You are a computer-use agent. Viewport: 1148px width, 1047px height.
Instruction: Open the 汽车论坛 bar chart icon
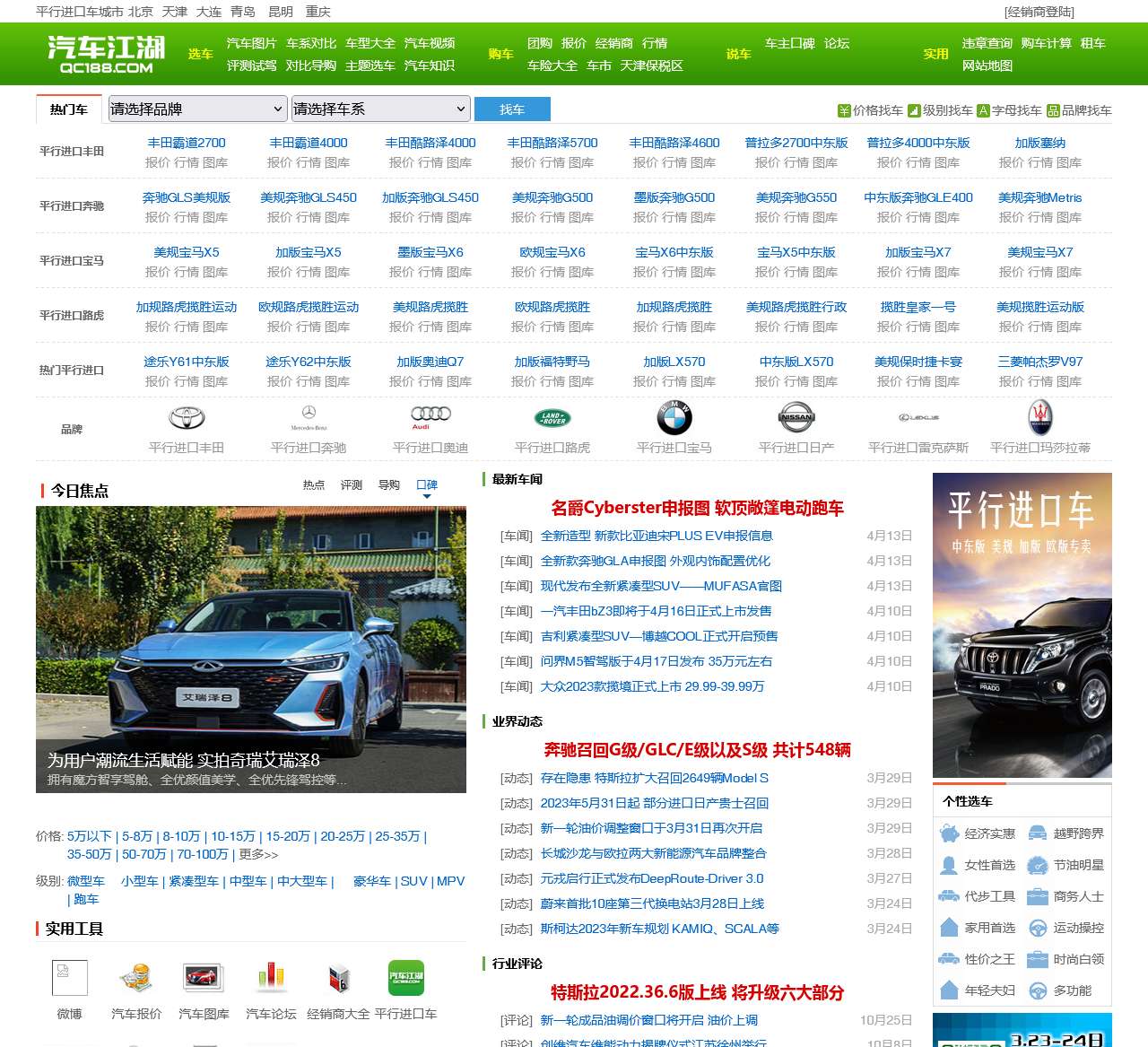point(271,978)
